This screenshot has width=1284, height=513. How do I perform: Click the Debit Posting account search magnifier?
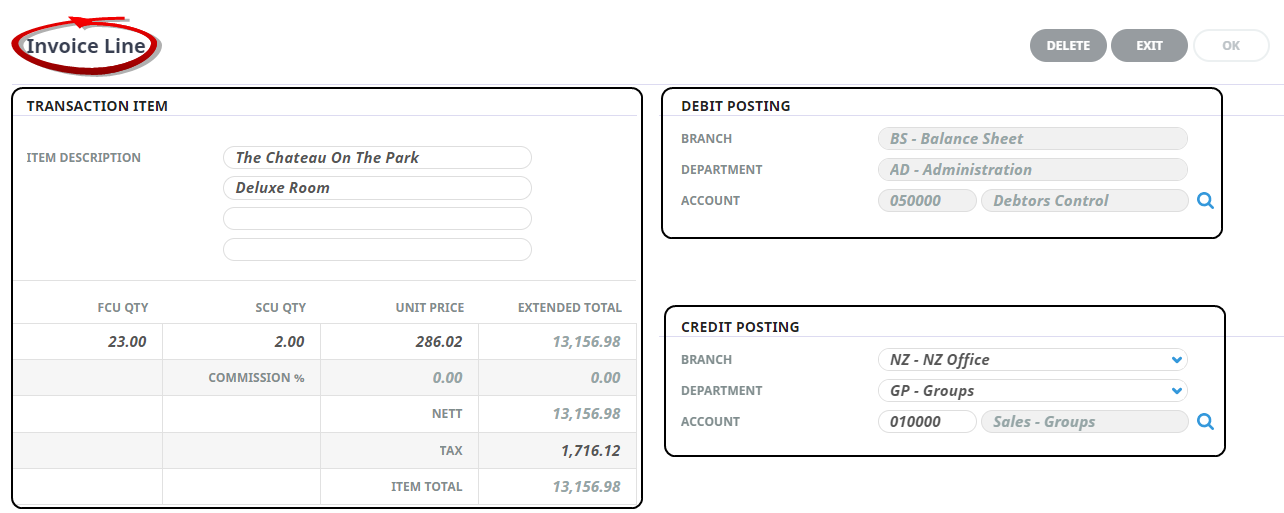click(1205, 201)
